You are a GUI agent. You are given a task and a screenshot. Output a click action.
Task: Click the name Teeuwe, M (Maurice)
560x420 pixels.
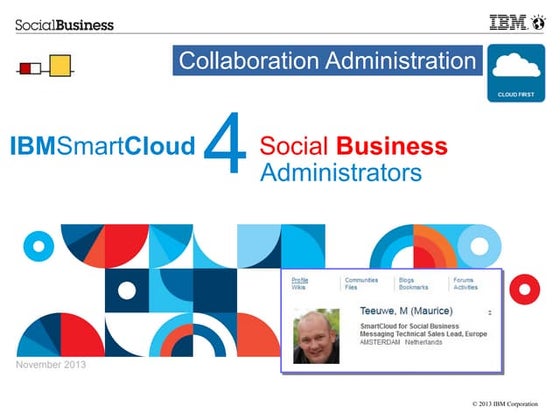pyautogui.click(x=406, y=311)
